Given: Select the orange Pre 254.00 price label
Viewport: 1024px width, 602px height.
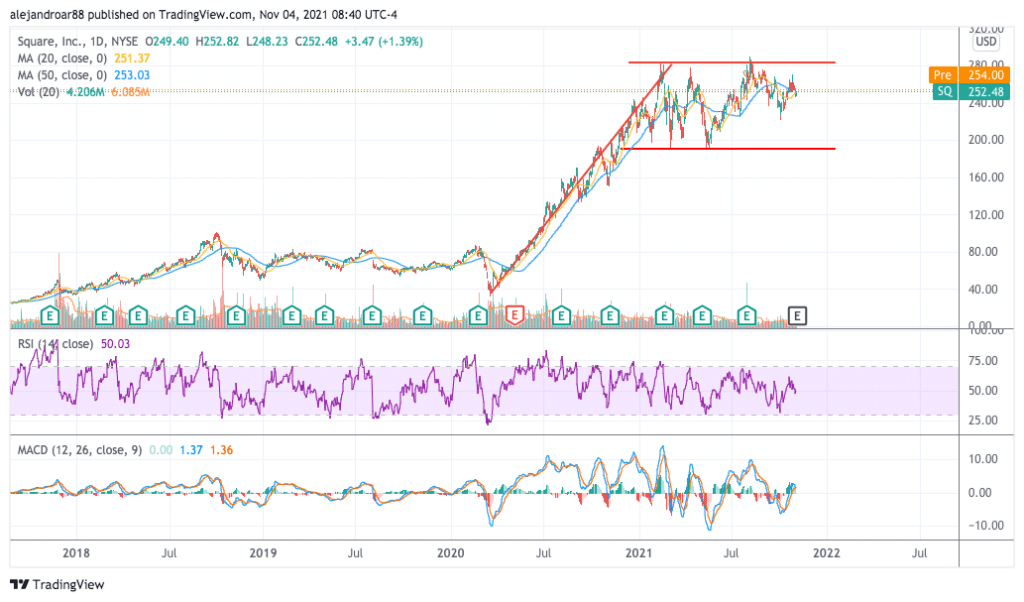Looking at the screenshot, I should point(969,75).
